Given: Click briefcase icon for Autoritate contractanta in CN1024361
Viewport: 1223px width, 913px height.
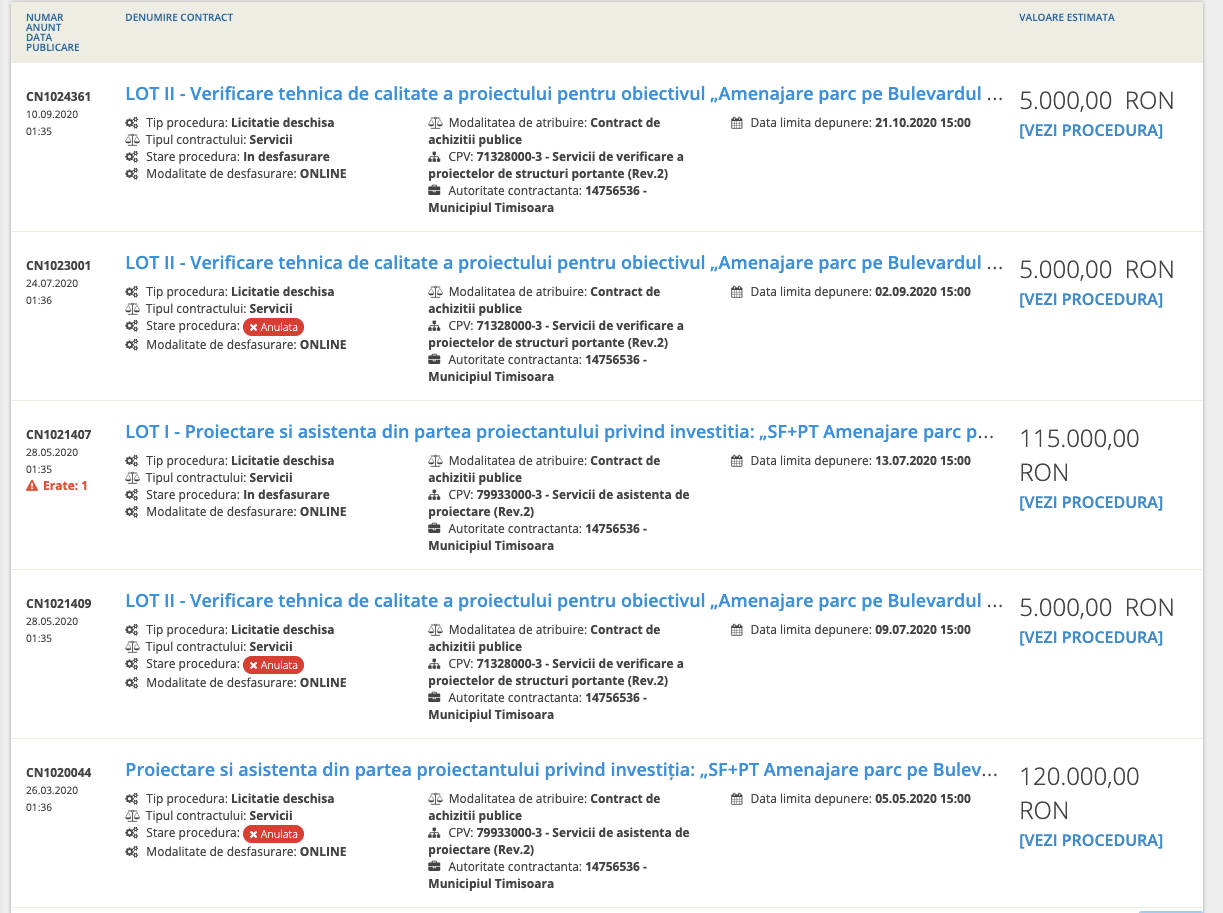Looking at the screenshot, I should pos(434,191).
